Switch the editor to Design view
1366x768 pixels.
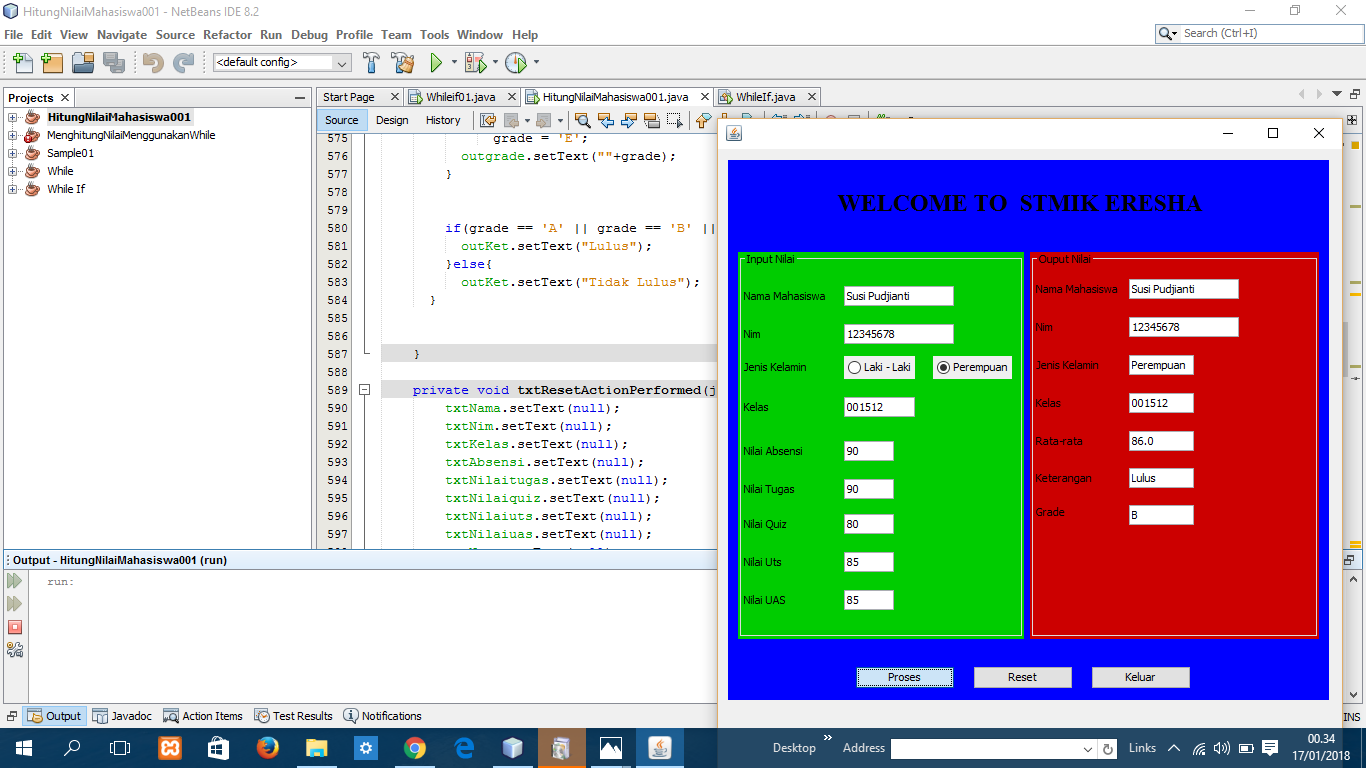(x=391, y=119)
